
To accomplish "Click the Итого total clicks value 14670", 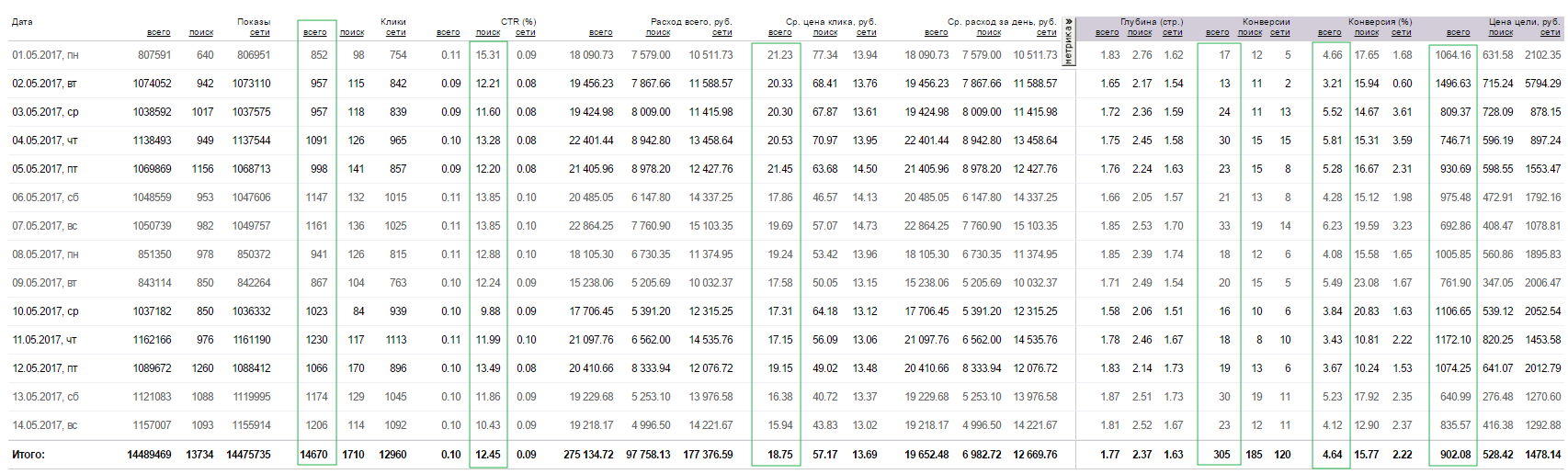I will [314, 455].
